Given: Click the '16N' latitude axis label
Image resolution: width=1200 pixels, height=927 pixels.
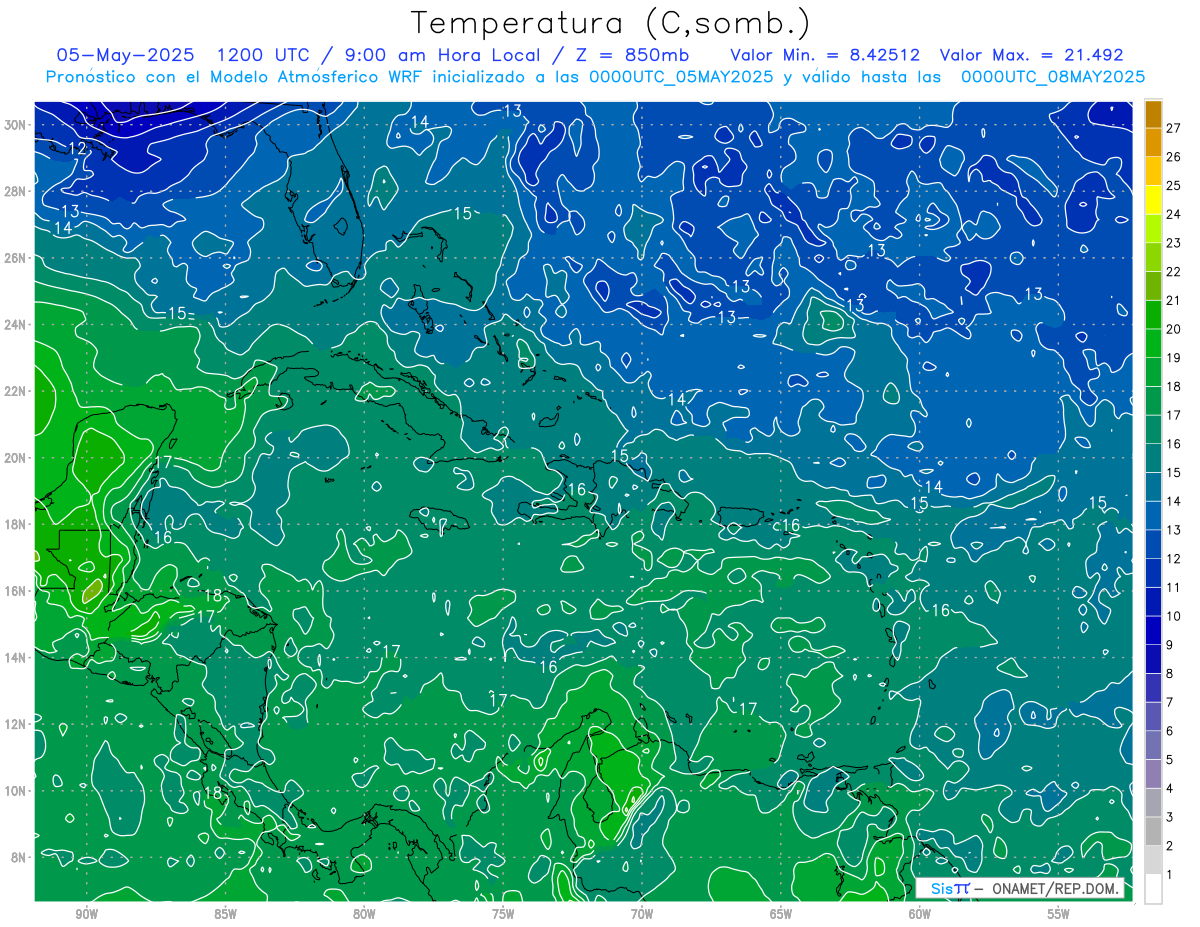Looking at the screenshot, I should [16, 591].
